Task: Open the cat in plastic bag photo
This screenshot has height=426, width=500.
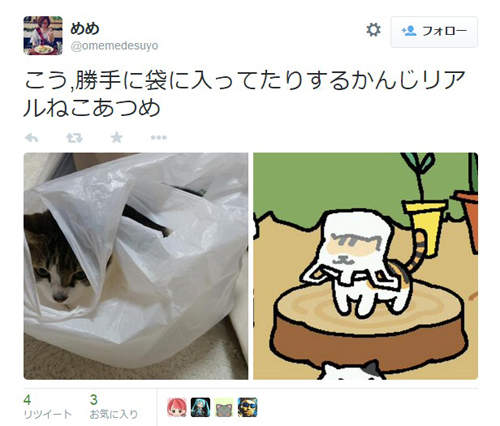Action: click(x=136, y=266)
